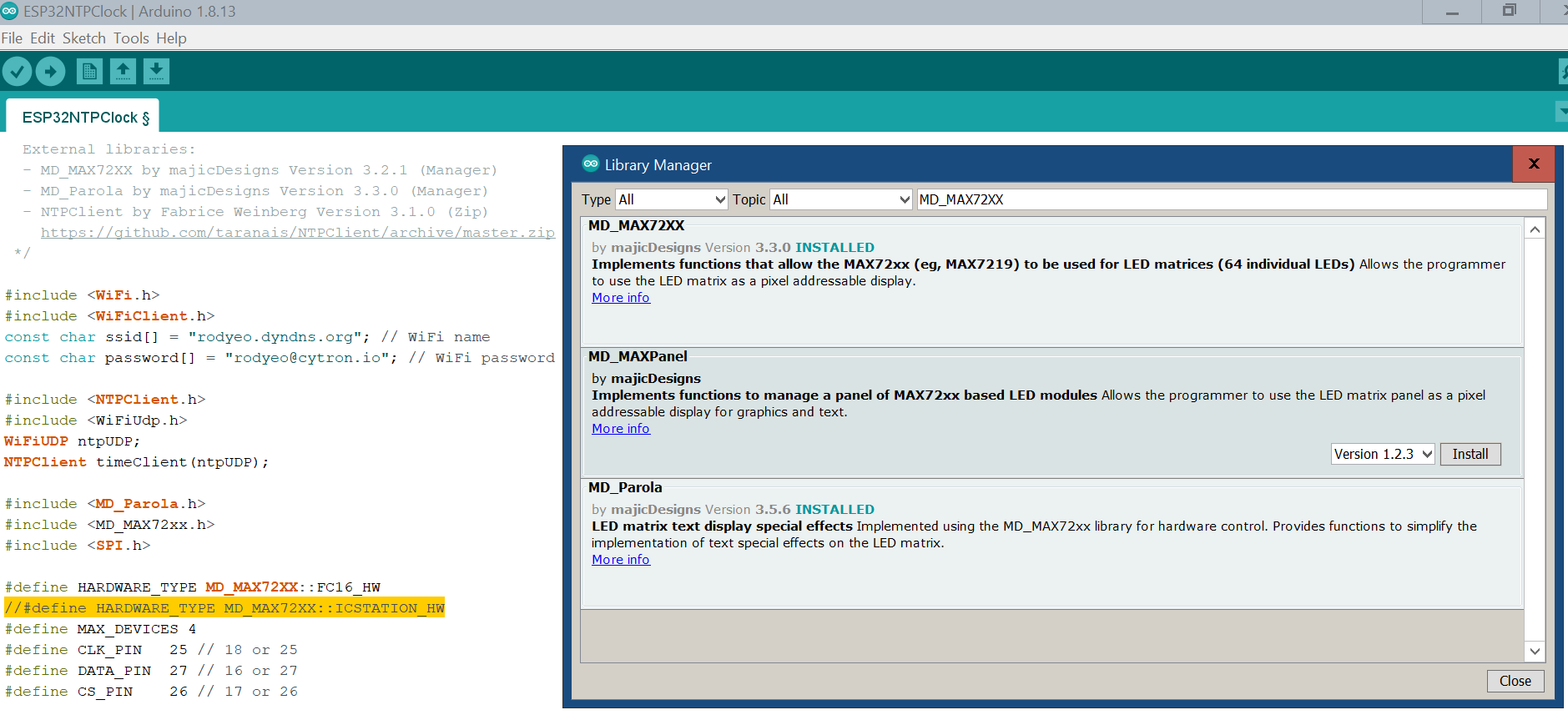The height and width of the screenshot is (715, 1568).
Task: Click the '#include <WiFiUdp.h>' line
Action: [96, 420]
